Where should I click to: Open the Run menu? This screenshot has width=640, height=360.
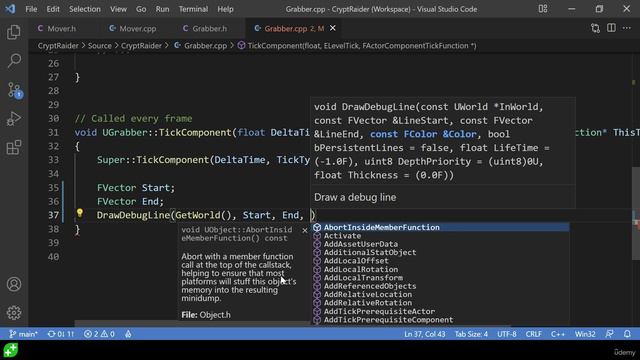click(x=162, y=9)
